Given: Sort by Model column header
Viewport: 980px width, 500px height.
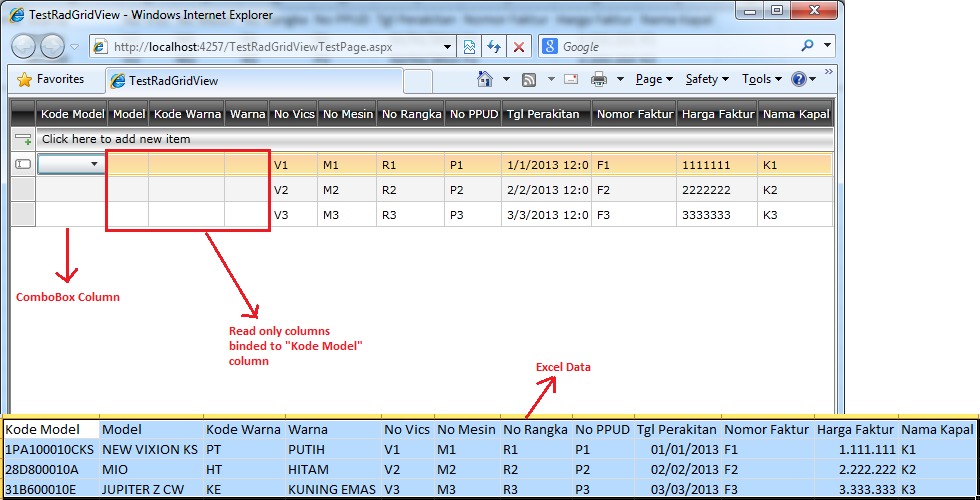Looking at the screenshot, I should [x=129, y=114].
